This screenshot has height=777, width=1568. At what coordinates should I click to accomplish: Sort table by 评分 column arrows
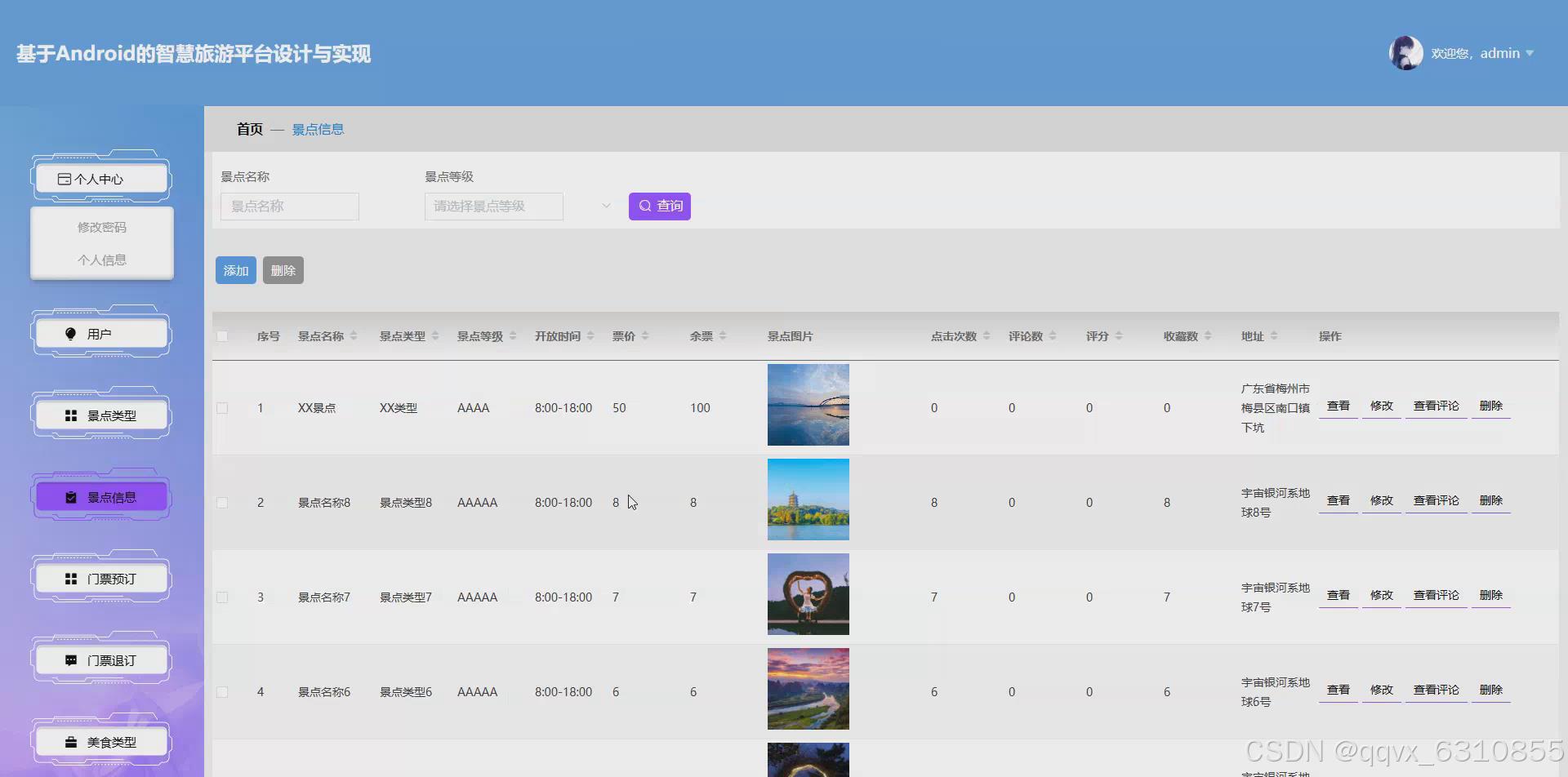pos(1119,336)
